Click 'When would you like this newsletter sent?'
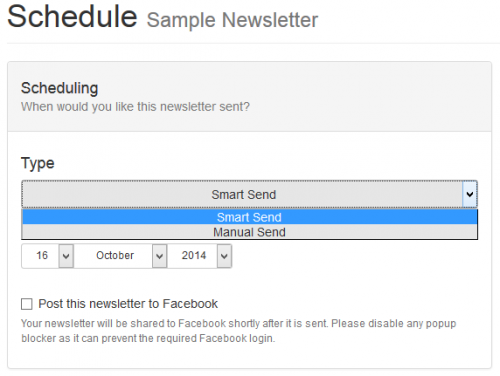The image size is (500, 376). point(135,107)
